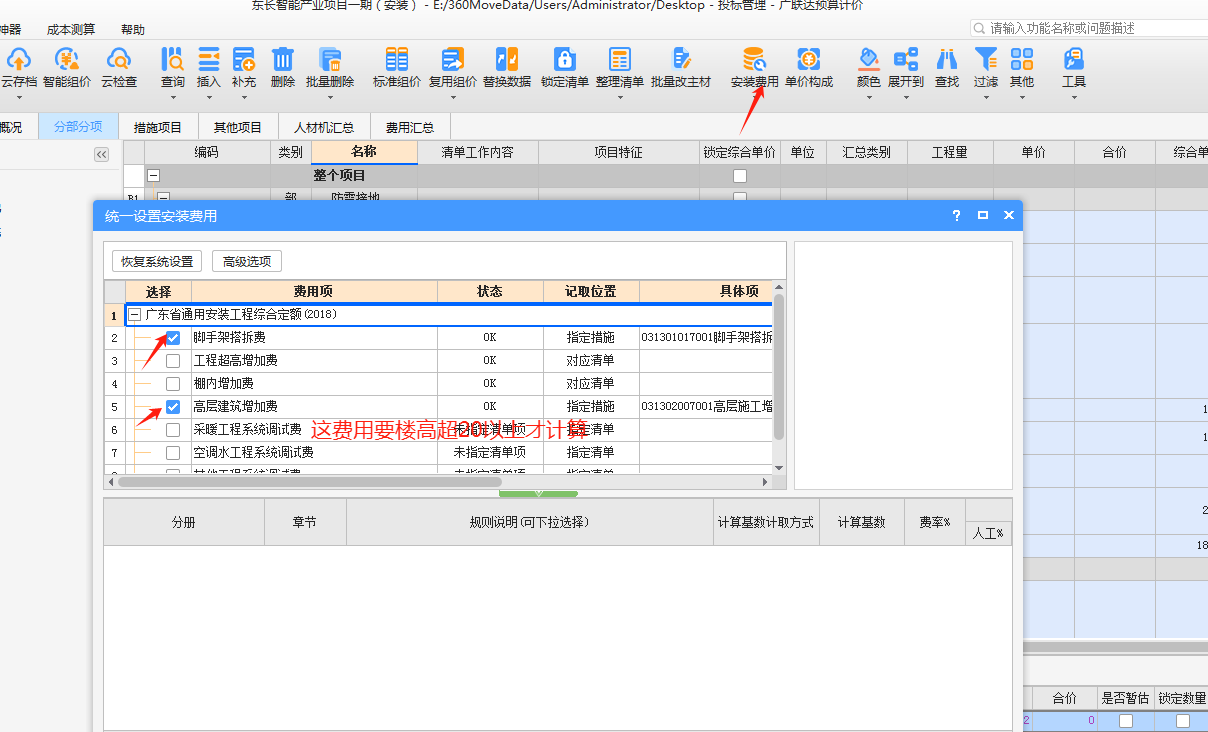The image size is (1208, 732).
Task: Check the 采暖工程系统调试费 checkbox
Action: tap(173, 430)
